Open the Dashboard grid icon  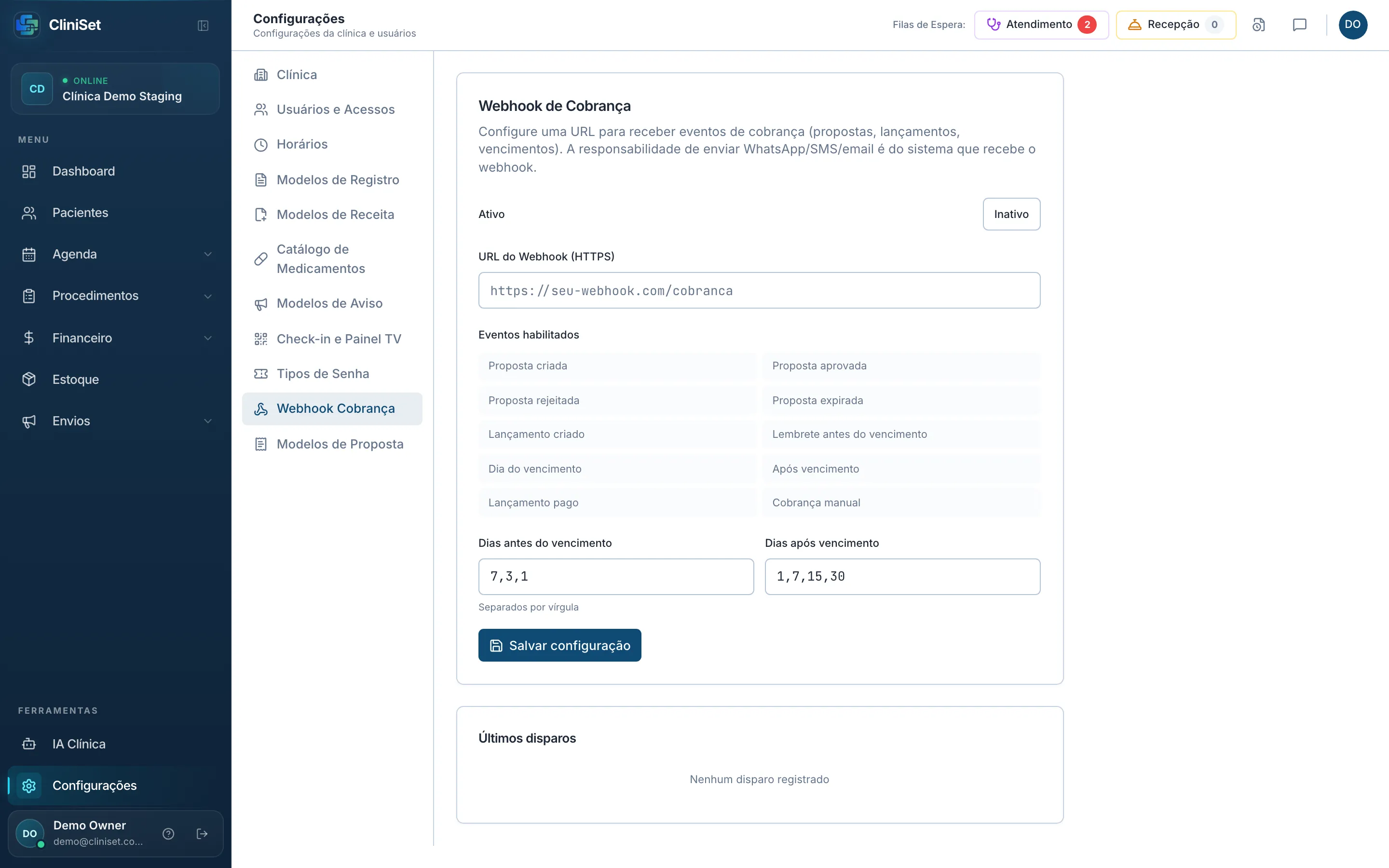click(x=29, y=171)
